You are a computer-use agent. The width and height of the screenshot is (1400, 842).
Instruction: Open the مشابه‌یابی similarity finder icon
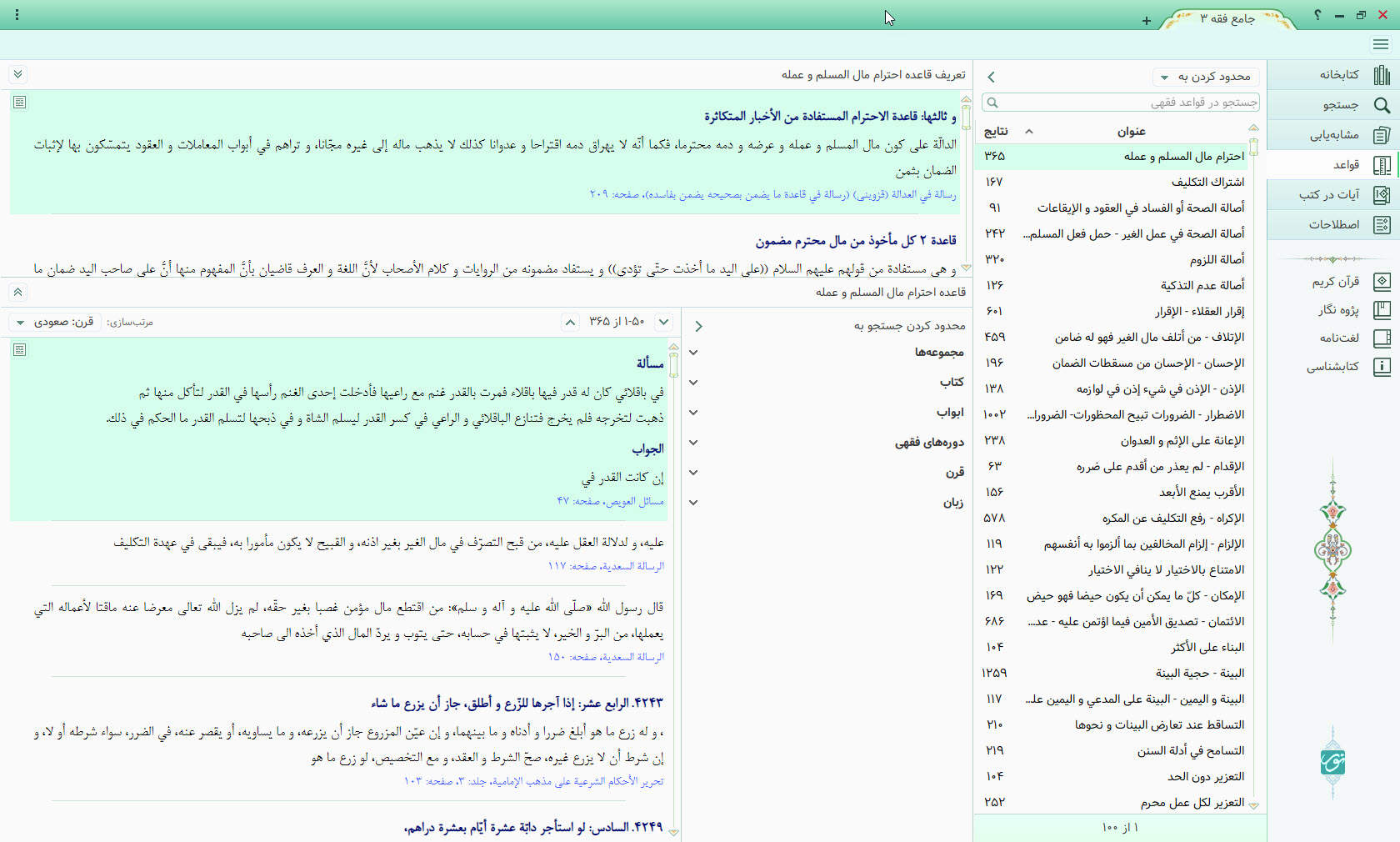point(1382,135)
